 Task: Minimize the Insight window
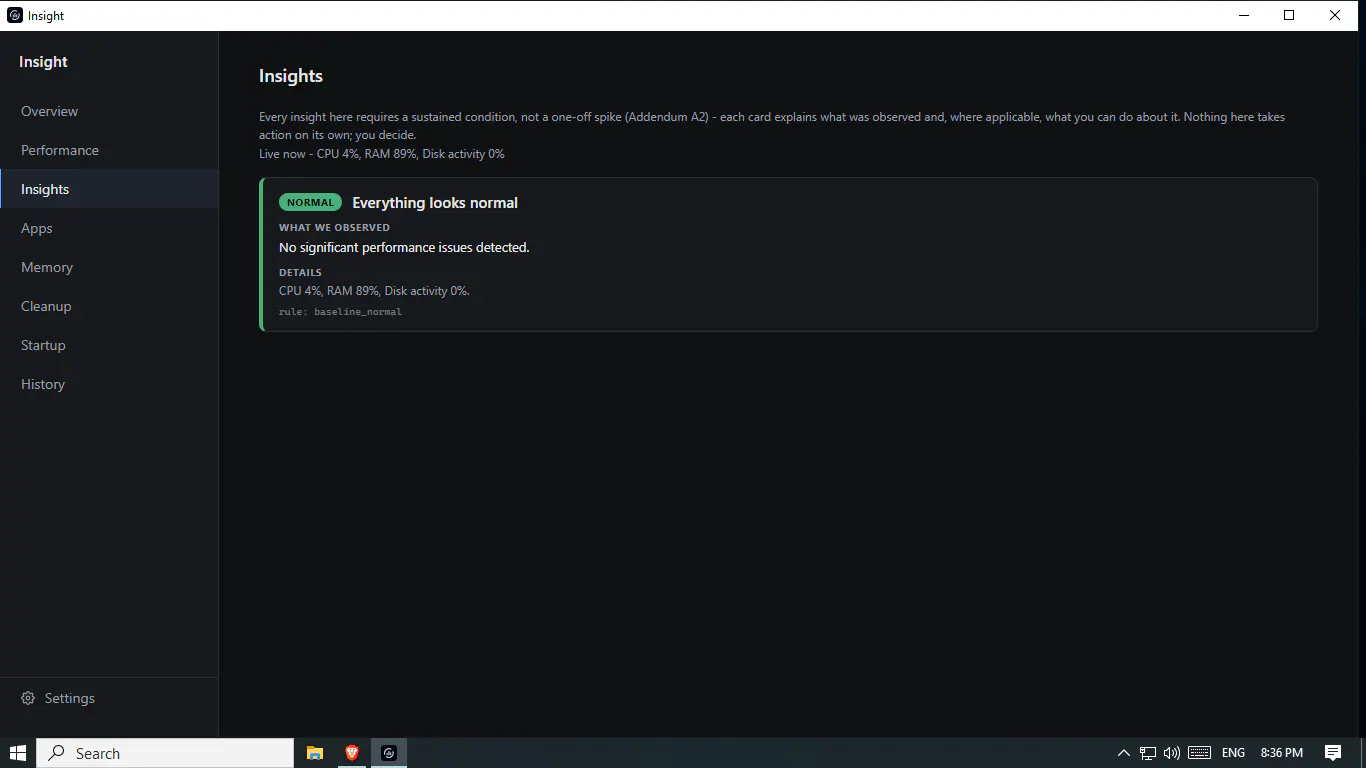point(1244,15)
